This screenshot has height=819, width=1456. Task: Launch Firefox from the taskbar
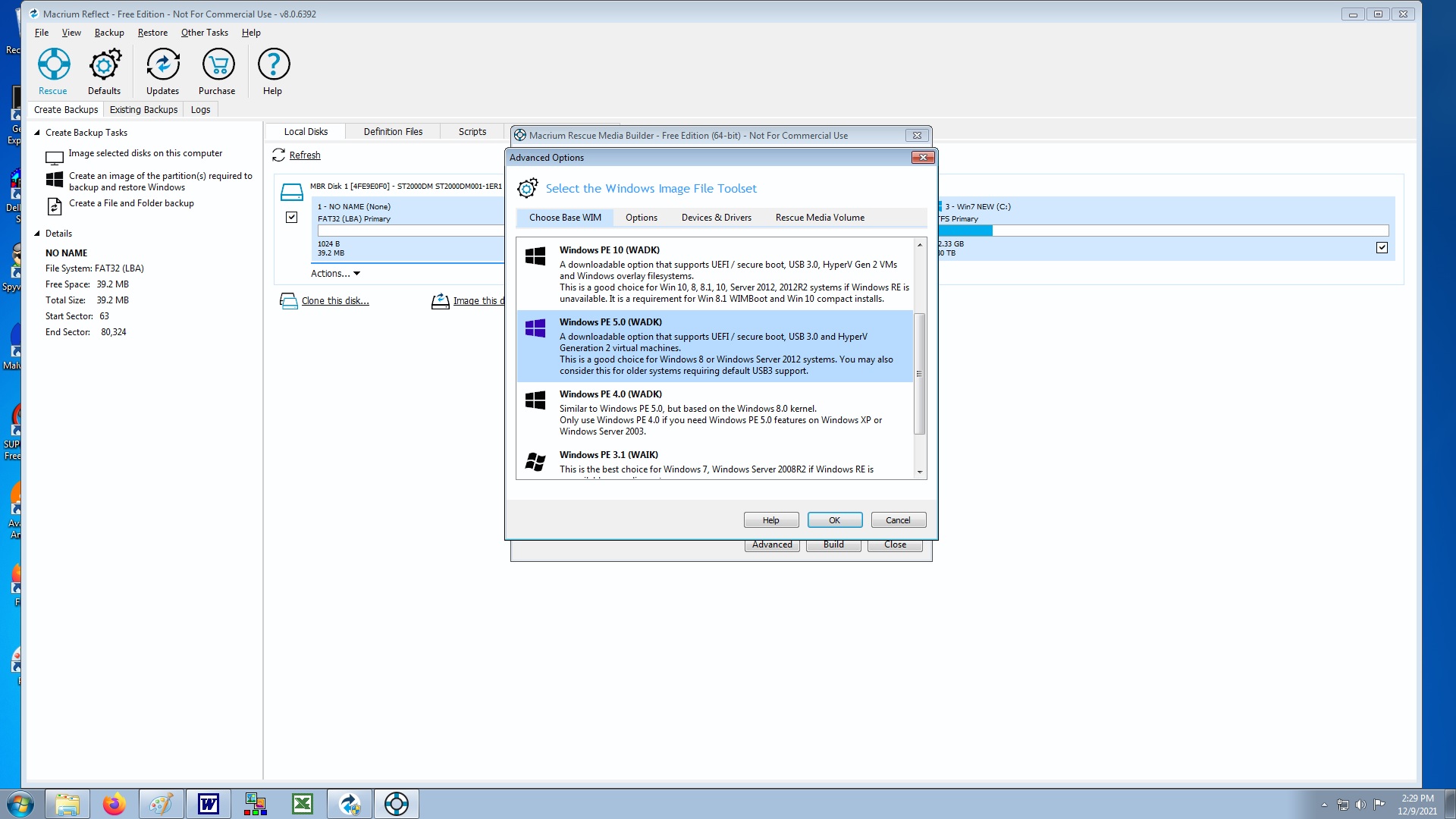point(115,804)
